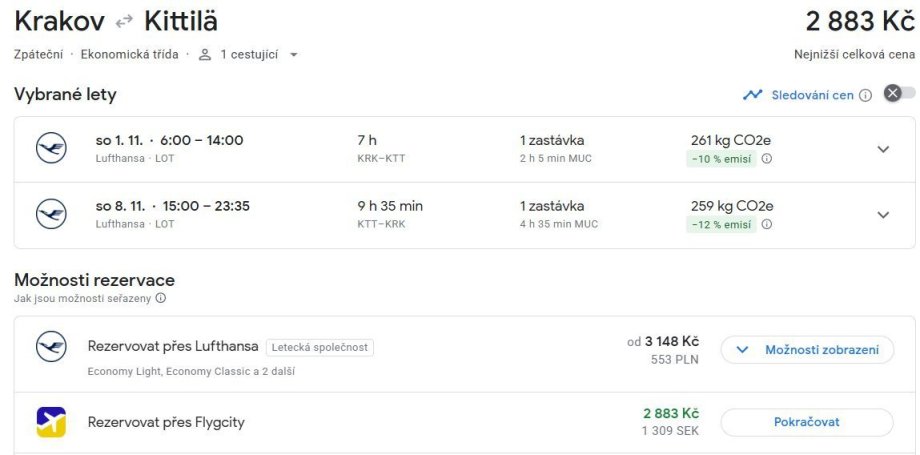This screenshot has height=455, width=920.
Task: Click info icon next to -12 % emisí
Action: pyautogui.click(x=767, y=224)
